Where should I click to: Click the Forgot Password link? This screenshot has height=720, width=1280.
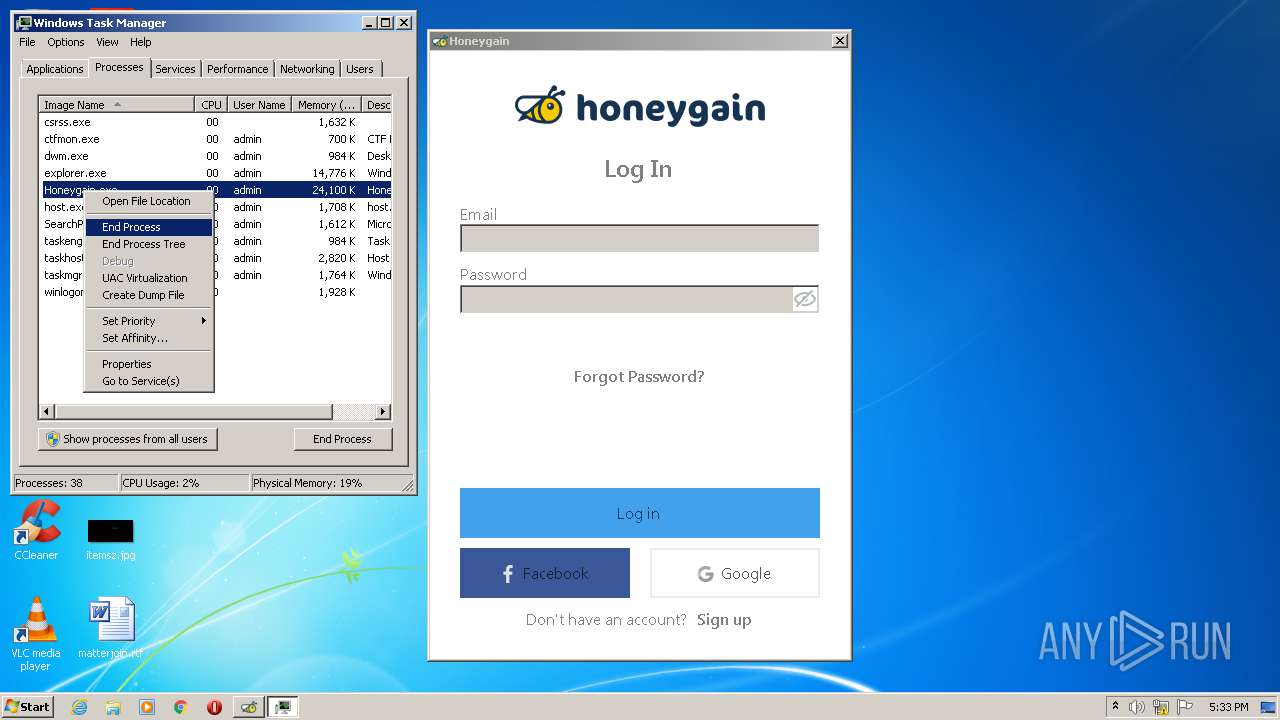coord(639,377)
